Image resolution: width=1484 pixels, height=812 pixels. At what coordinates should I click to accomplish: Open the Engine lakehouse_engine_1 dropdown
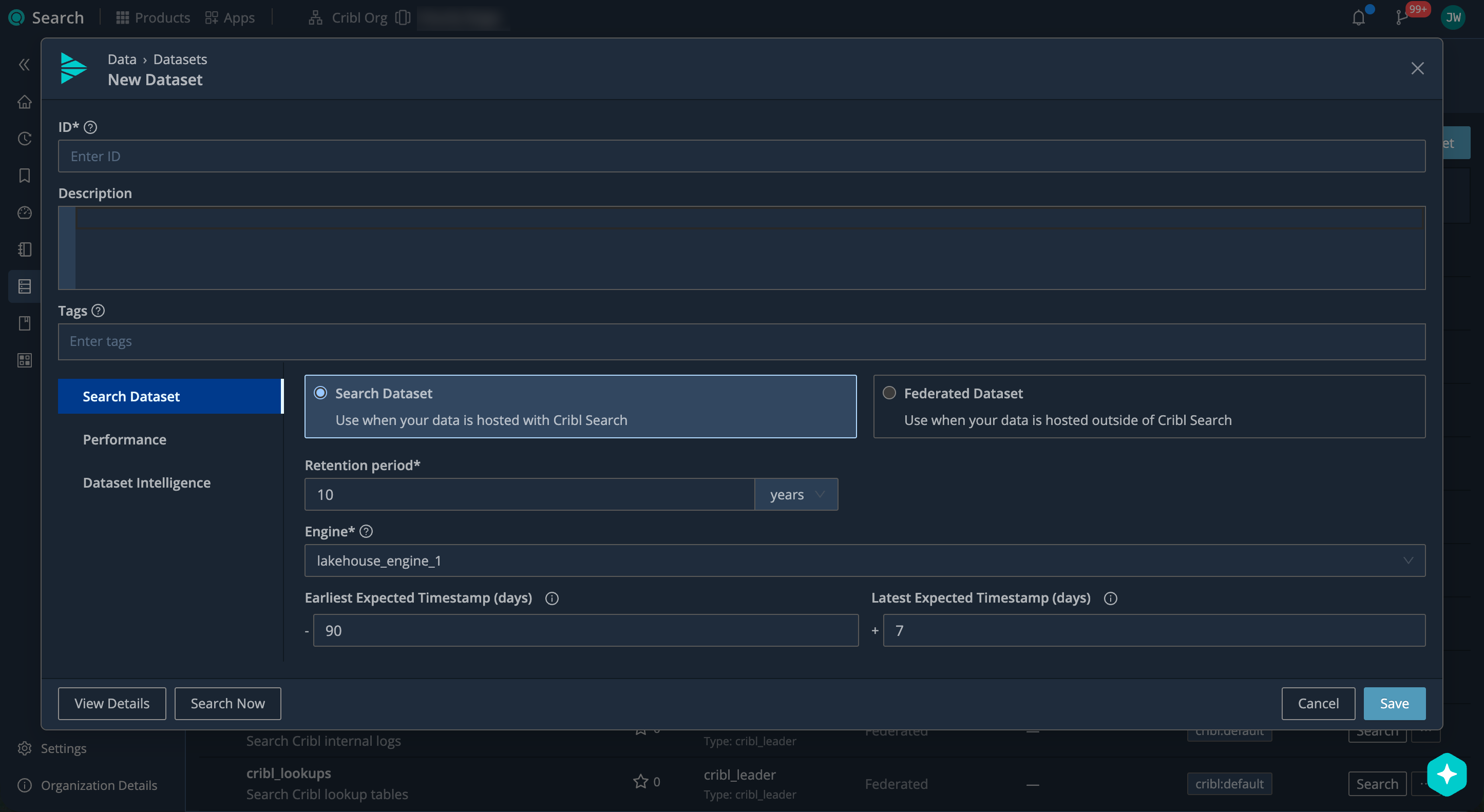point(865,561)
